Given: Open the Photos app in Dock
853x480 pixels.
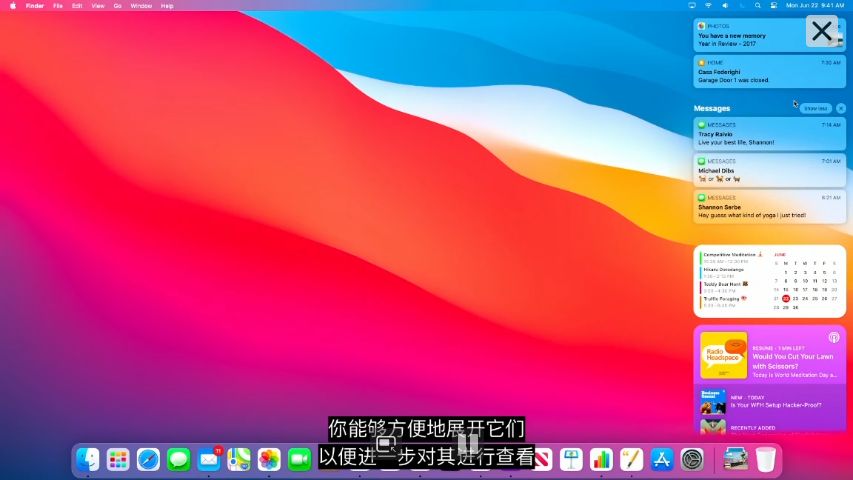Looking at the screenshot, I should pyautogui.click(x=269, y=459).
